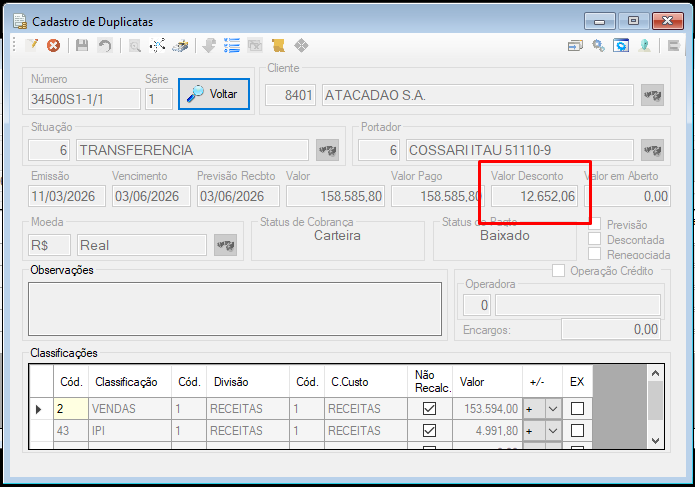Screen dimensions: 695x487
Task: Open the +/- dropdown in the VENDAS row
Action: pos(553,409)
